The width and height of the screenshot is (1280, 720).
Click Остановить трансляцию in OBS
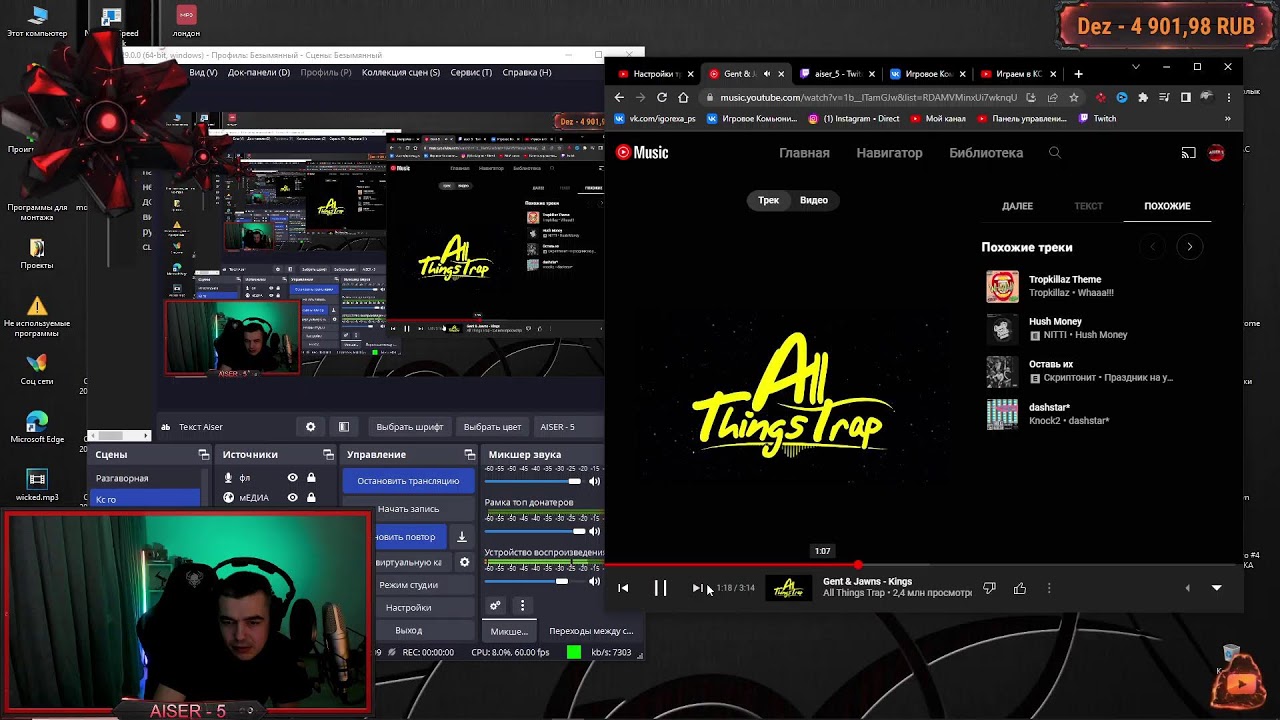point(408,481)
